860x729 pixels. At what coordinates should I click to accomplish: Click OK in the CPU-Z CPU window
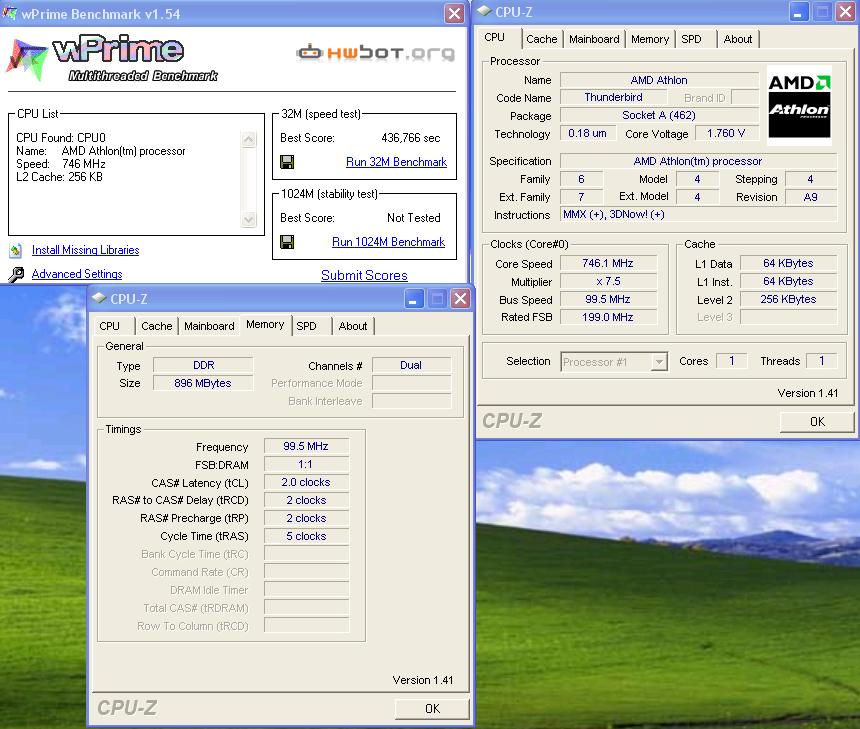[817, 422]
